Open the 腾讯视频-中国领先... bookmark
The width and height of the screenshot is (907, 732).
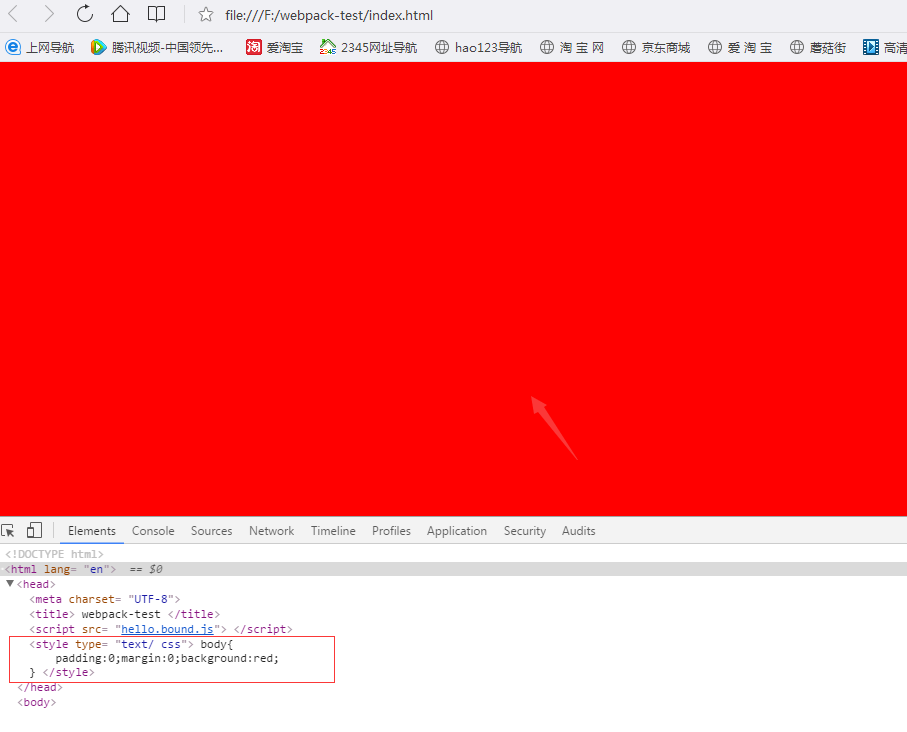click(x=157, y=47)
